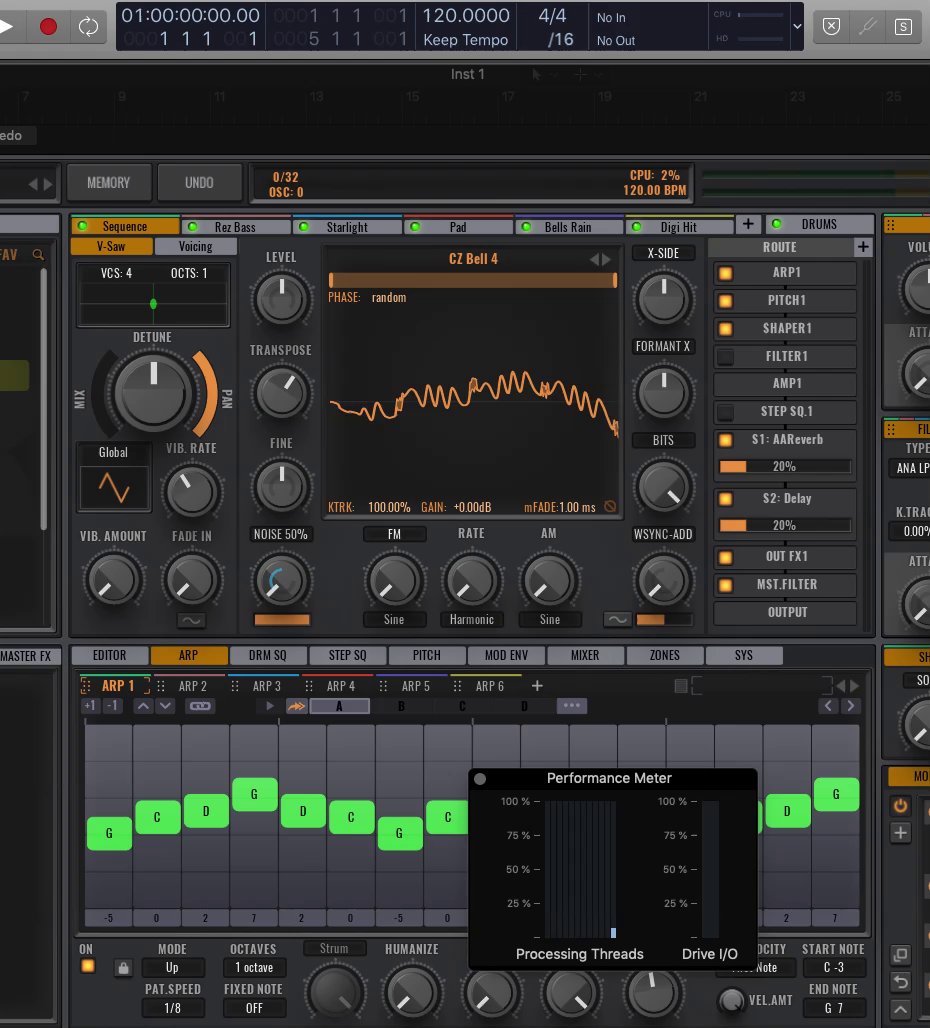This screenshot has height=1028, width=930.
Task: Click the UNDO button
Action: point(199,183)
